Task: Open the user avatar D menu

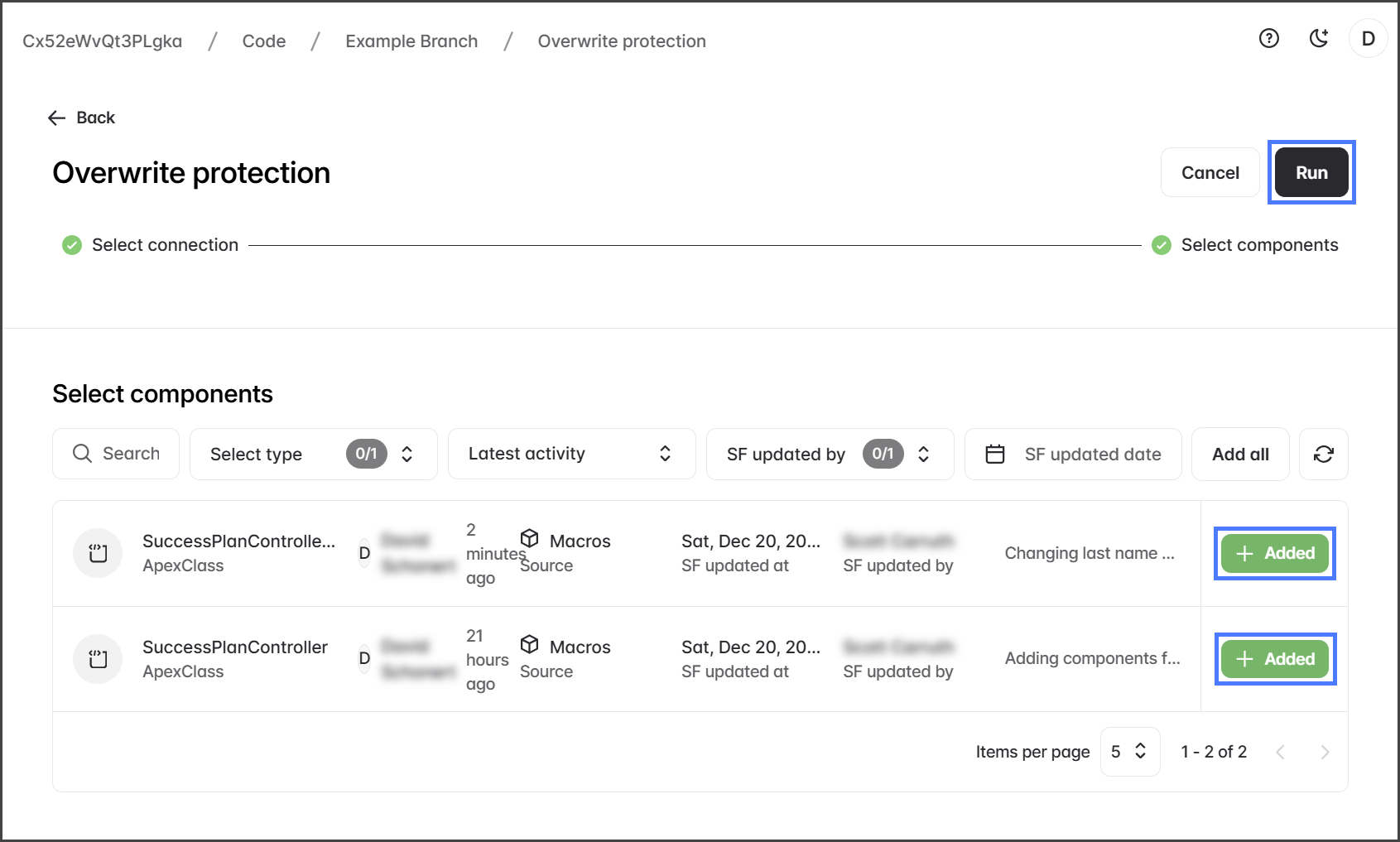Action: [x=1368, y=39]
